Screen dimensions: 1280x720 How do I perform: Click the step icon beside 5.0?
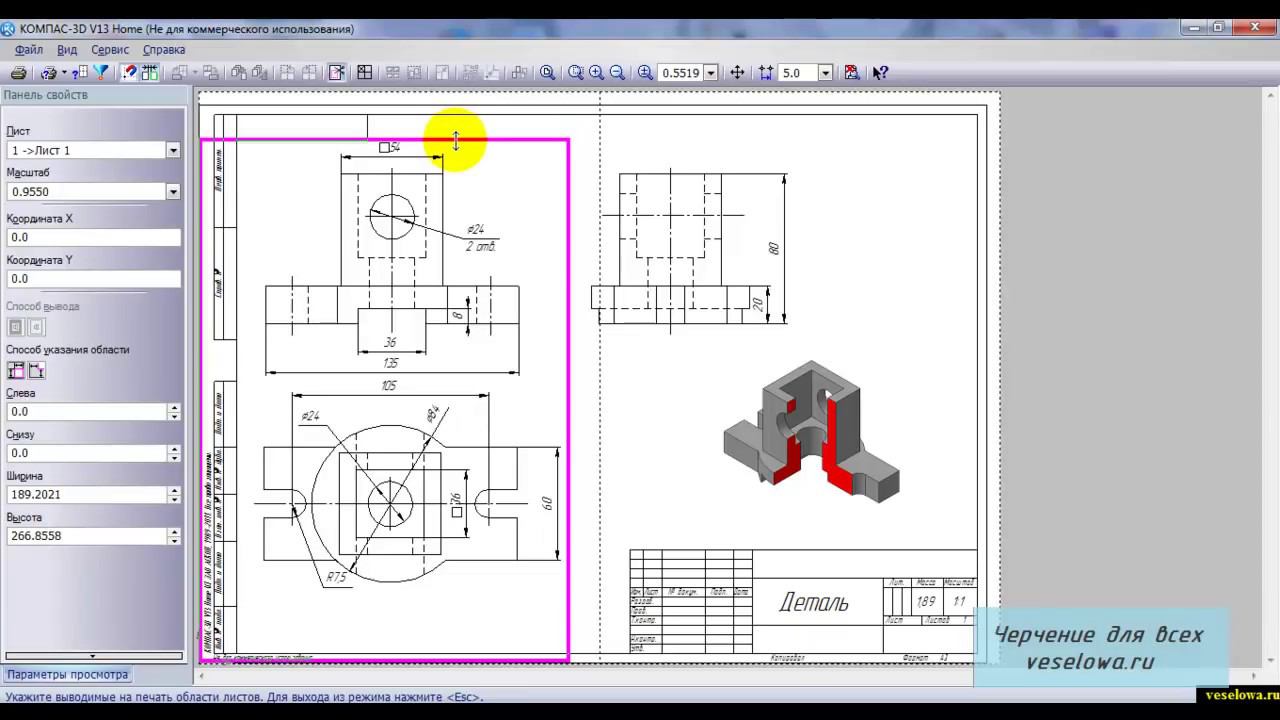766,73
